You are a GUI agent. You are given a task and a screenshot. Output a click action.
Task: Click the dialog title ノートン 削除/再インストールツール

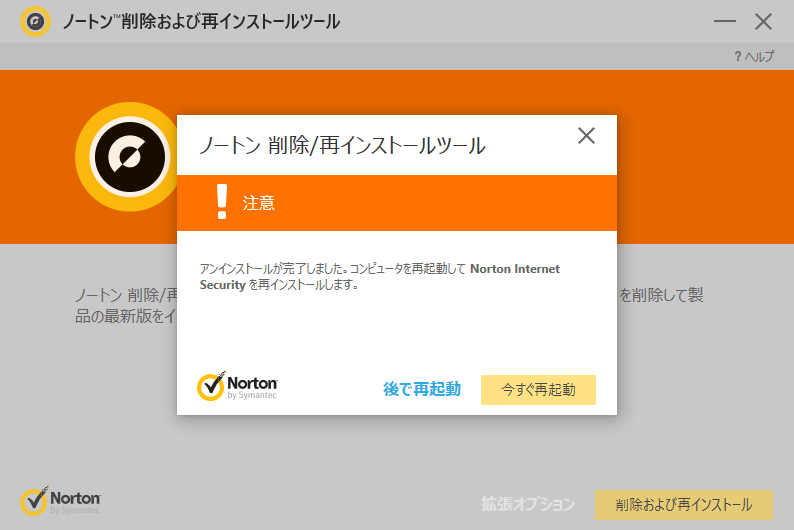coord(342,146)
